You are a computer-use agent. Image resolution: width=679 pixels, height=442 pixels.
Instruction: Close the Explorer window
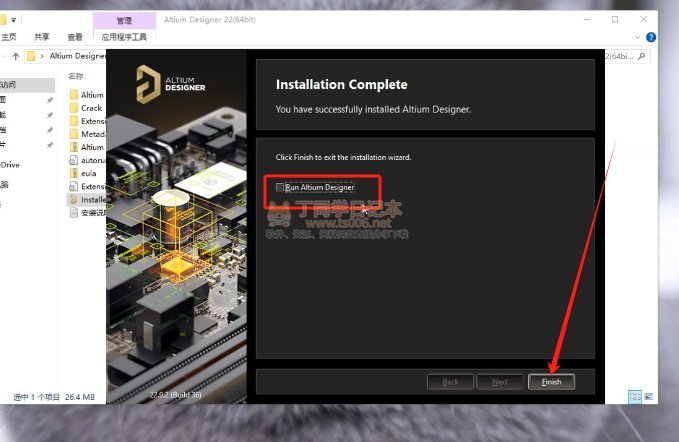643,19
